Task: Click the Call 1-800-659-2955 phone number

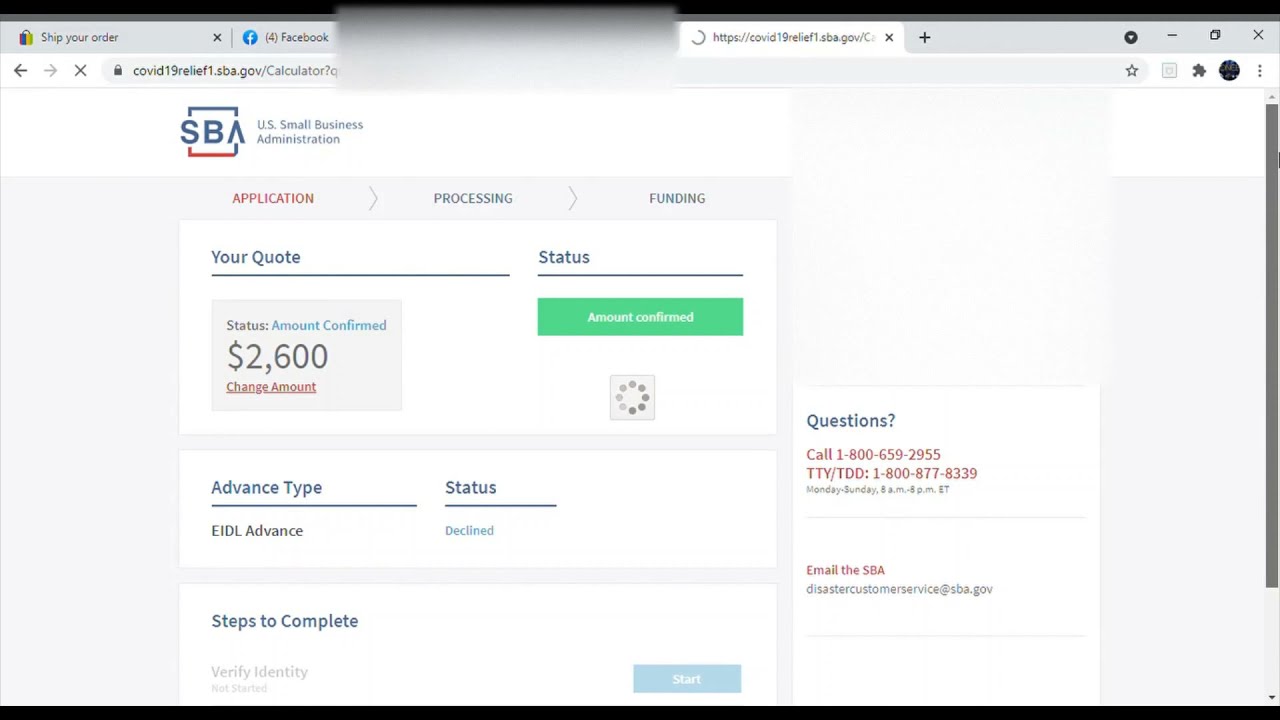Action: tap(873, 454)
